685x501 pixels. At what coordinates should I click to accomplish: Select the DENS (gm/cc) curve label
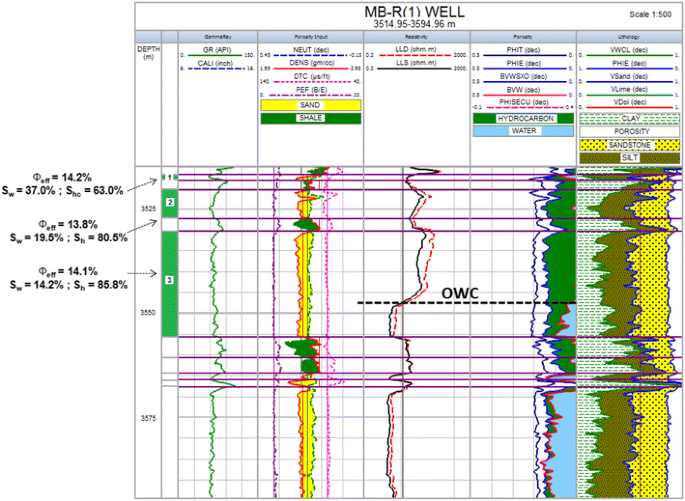point(310,63)
